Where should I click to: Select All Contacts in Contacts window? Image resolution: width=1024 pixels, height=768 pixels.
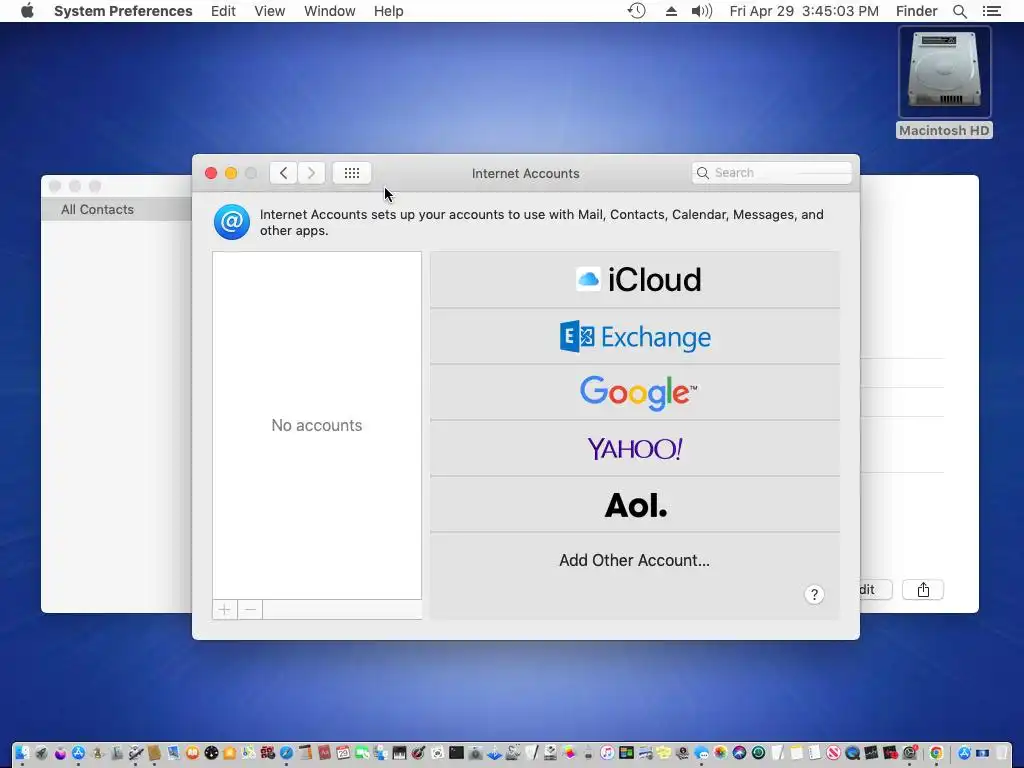click(x=116, y=209)
